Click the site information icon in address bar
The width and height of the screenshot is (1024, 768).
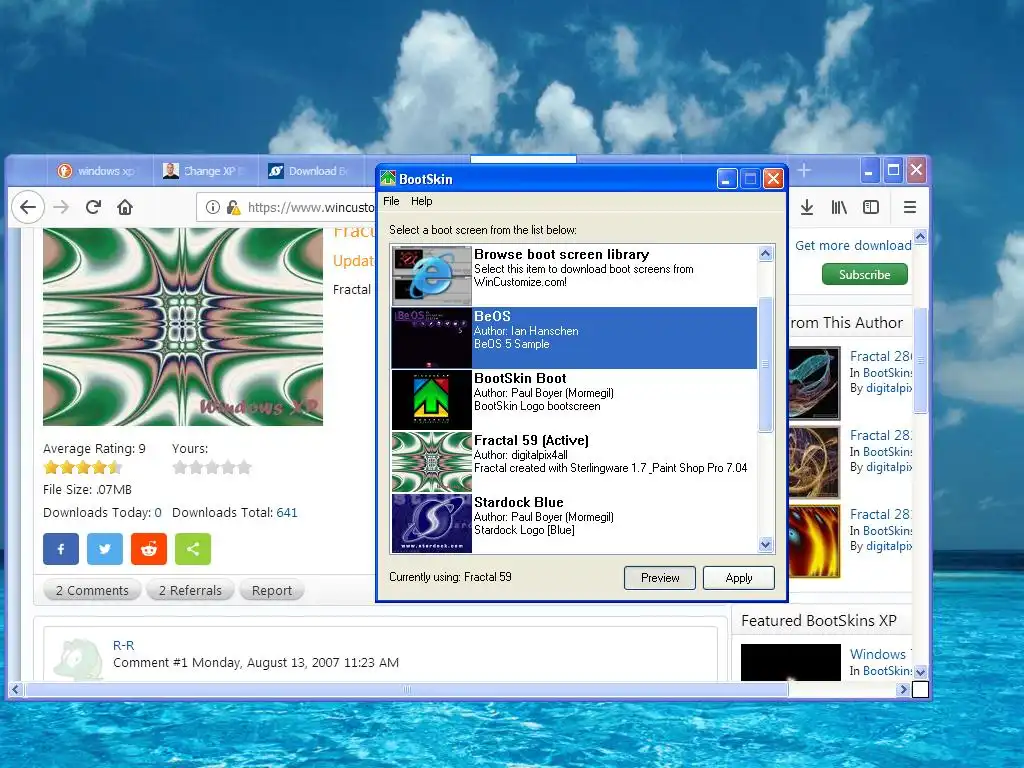pyautogui.click(x=213, y=207)
